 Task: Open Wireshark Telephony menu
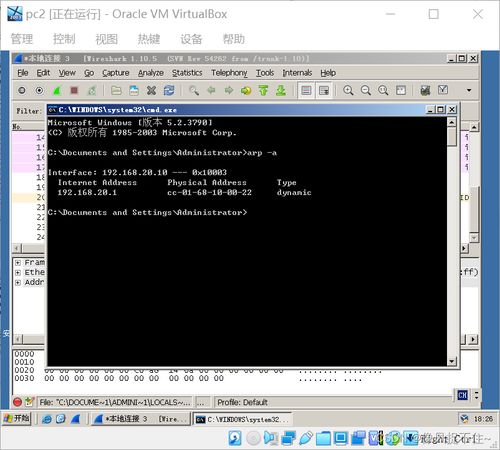(x=229, y=73)
